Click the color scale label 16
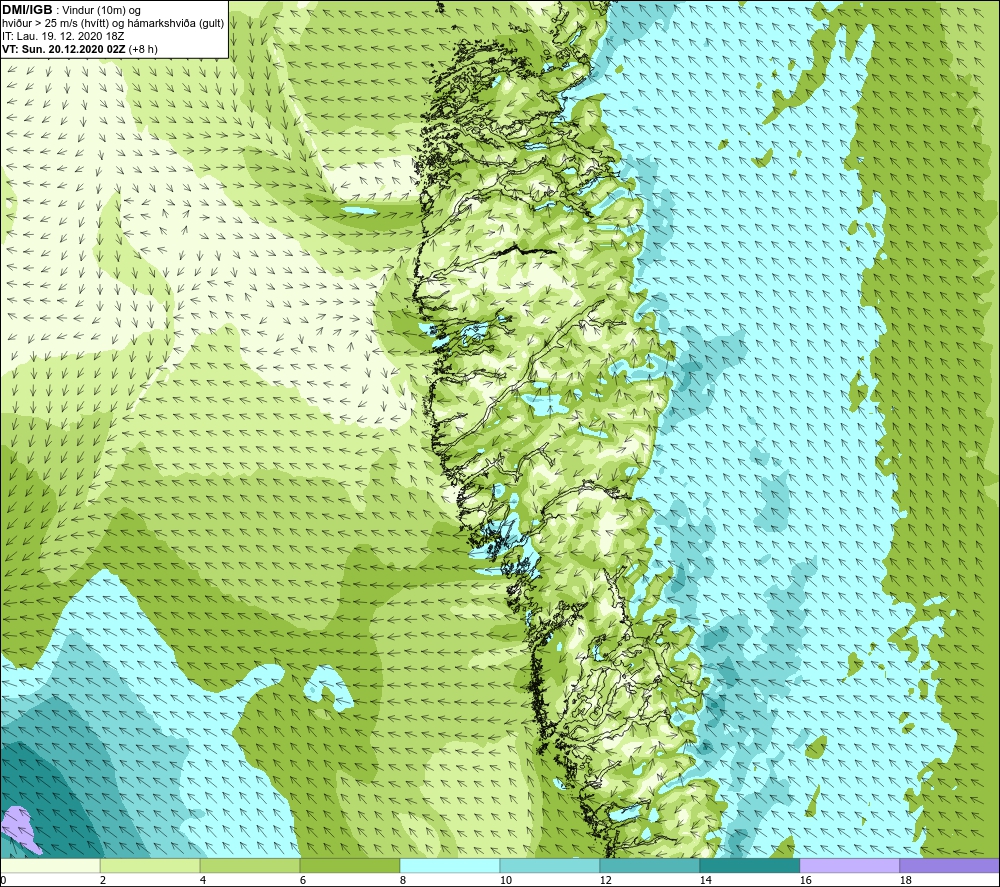 pyautogui.click(x=805, y=880)
